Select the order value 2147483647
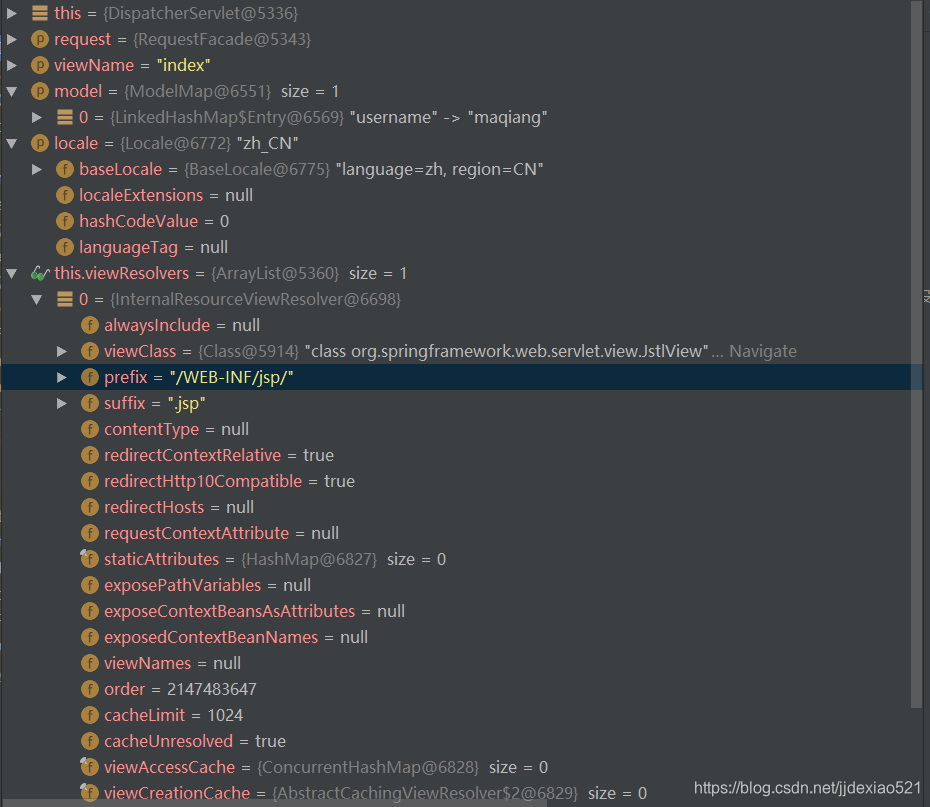The width and height of the screenshot is (930, 807). (212, 689)
